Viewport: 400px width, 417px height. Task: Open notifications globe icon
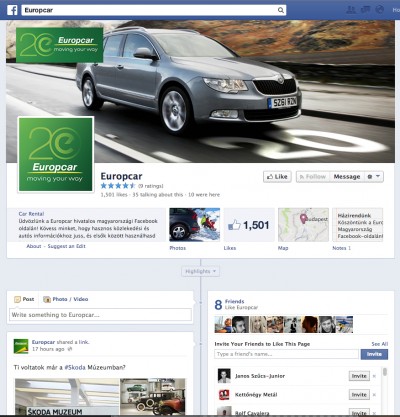tap(380, 9)
